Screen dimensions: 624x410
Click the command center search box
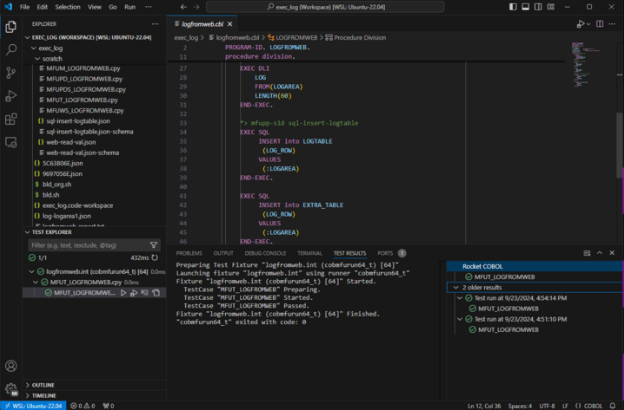pyautogui.click(x=325, y=7)
